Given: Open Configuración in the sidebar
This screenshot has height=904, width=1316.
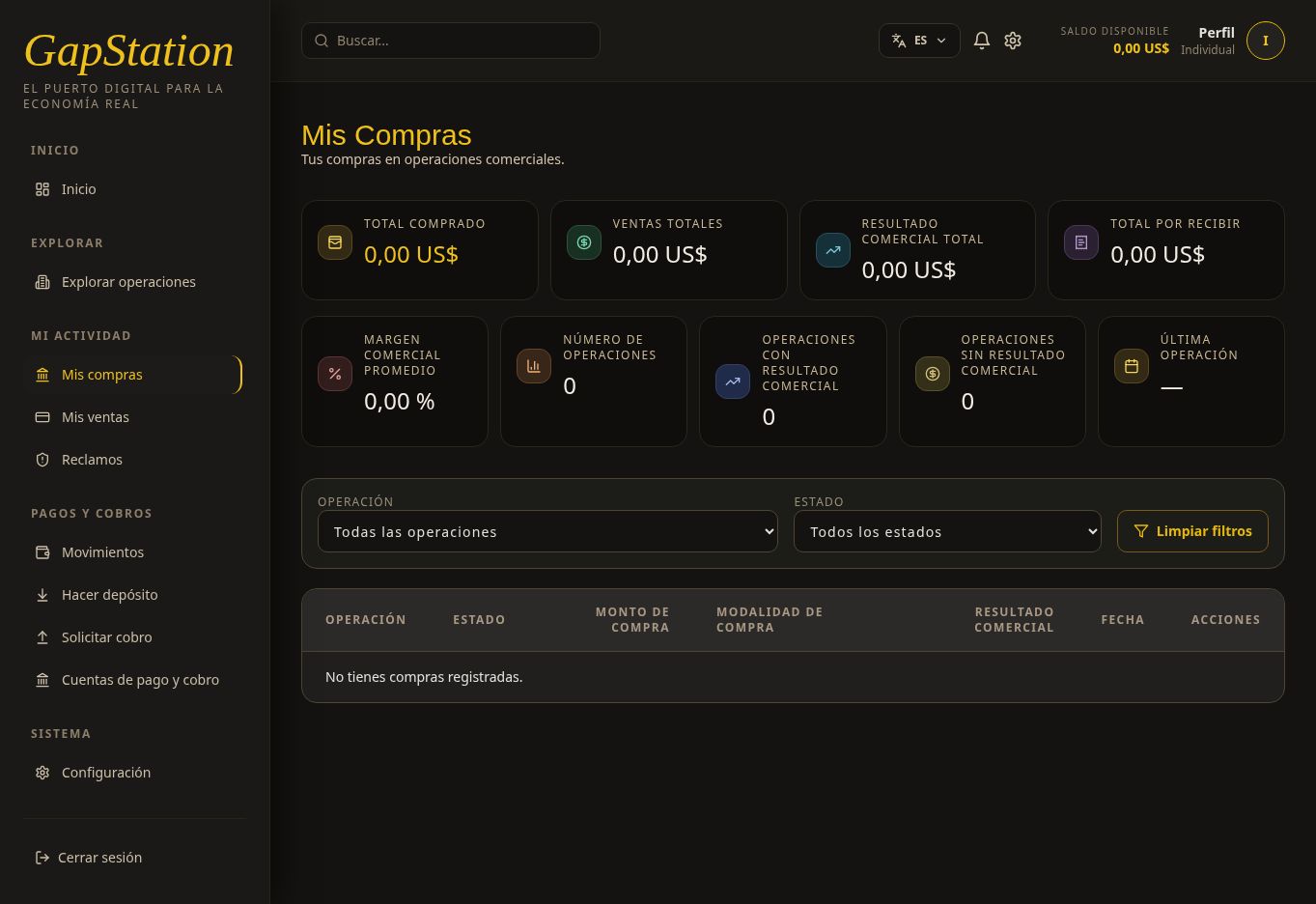Looking at the screenshot, I should (134, 773).
